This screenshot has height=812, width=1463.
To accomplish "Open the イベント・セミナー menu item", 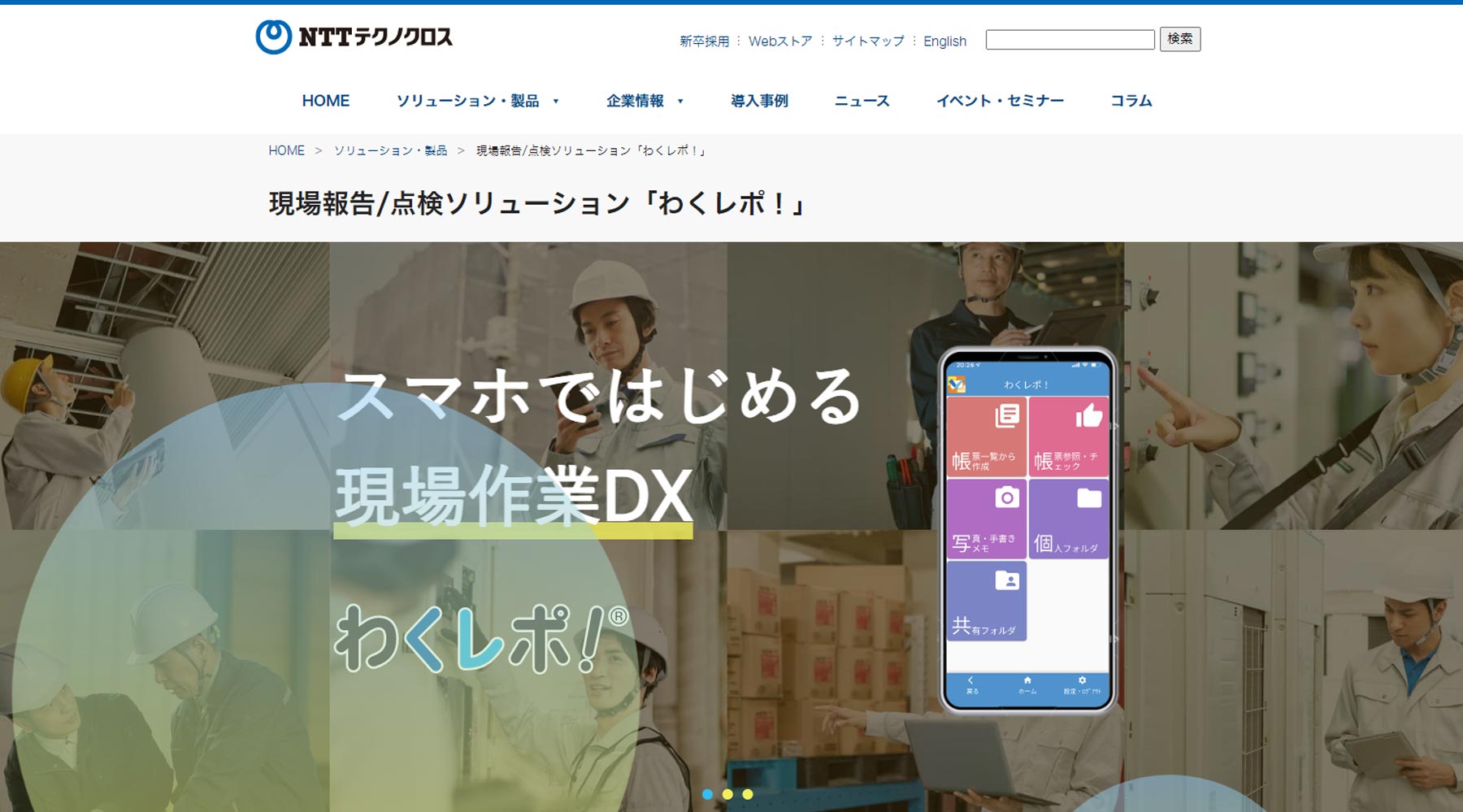I will click(x=1000, y=101).
